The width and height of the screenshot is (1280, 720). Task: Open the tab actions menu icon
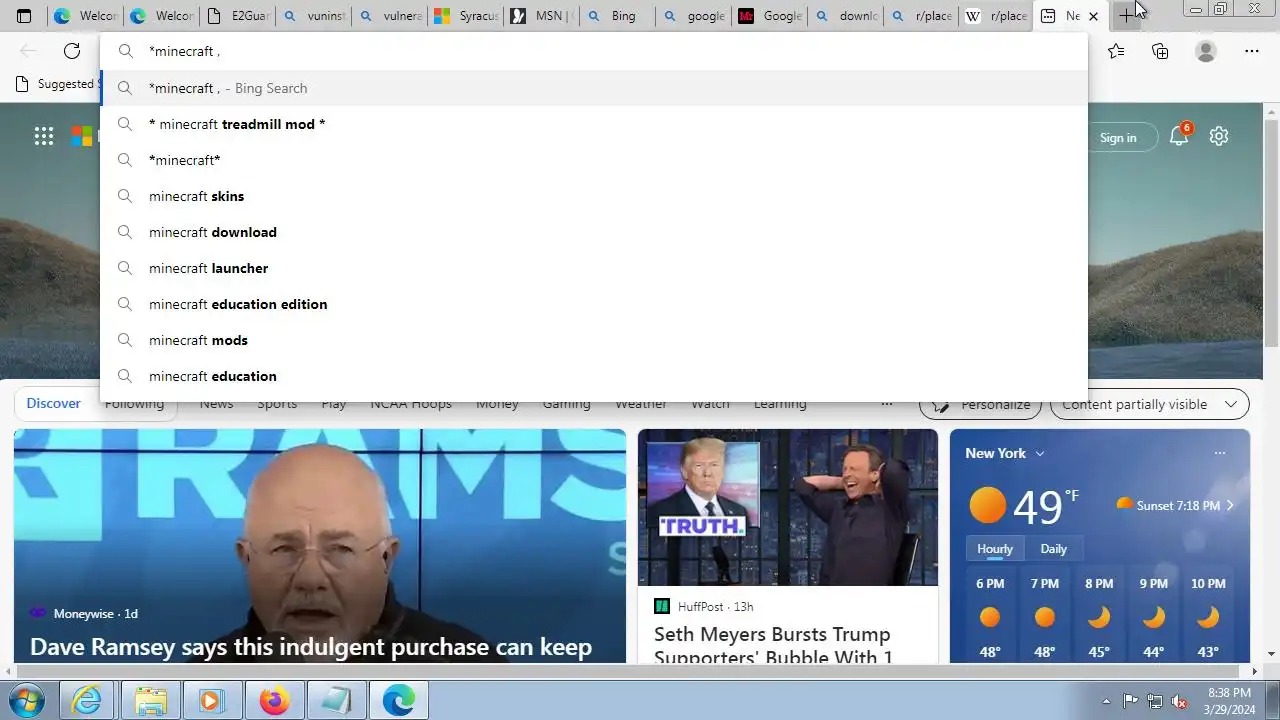(x=24, y=16)
